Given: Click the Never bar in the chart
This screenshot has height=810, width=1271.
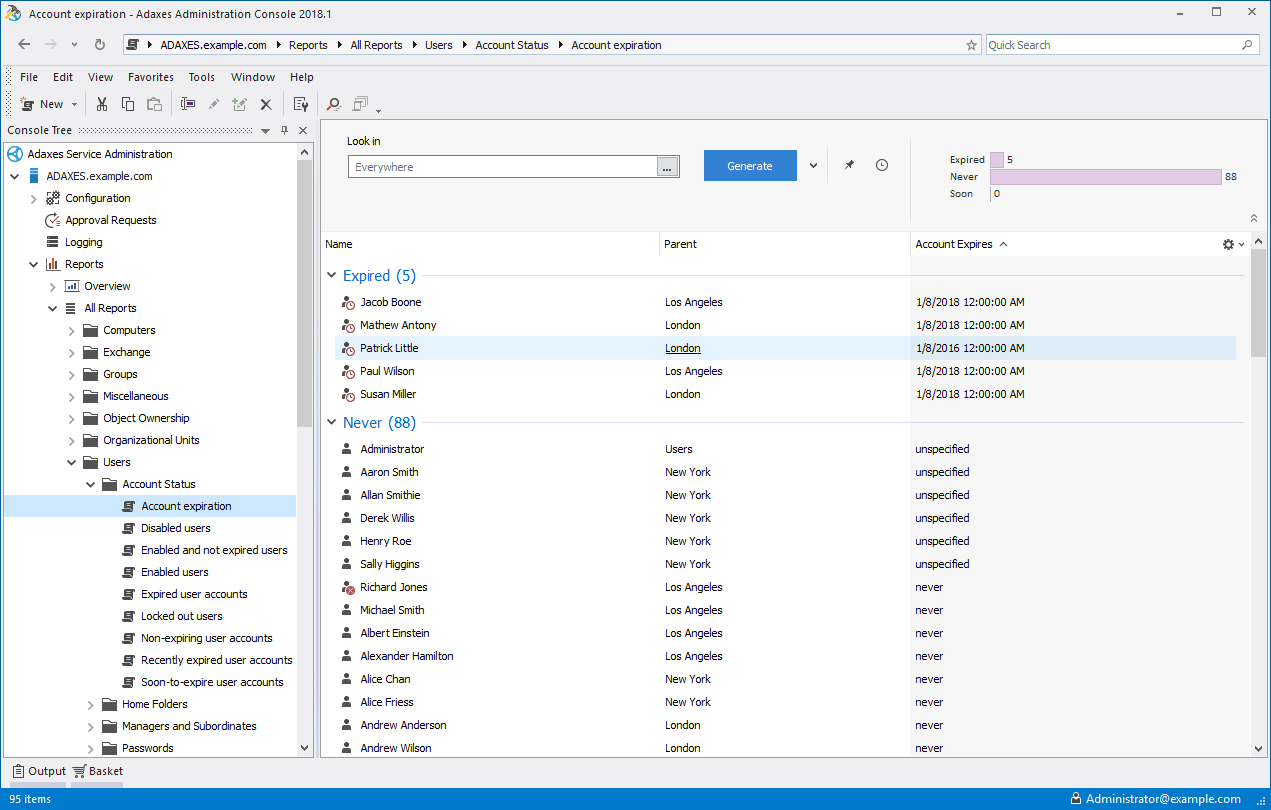Looking at the screenshot, I should (1106, 177).
